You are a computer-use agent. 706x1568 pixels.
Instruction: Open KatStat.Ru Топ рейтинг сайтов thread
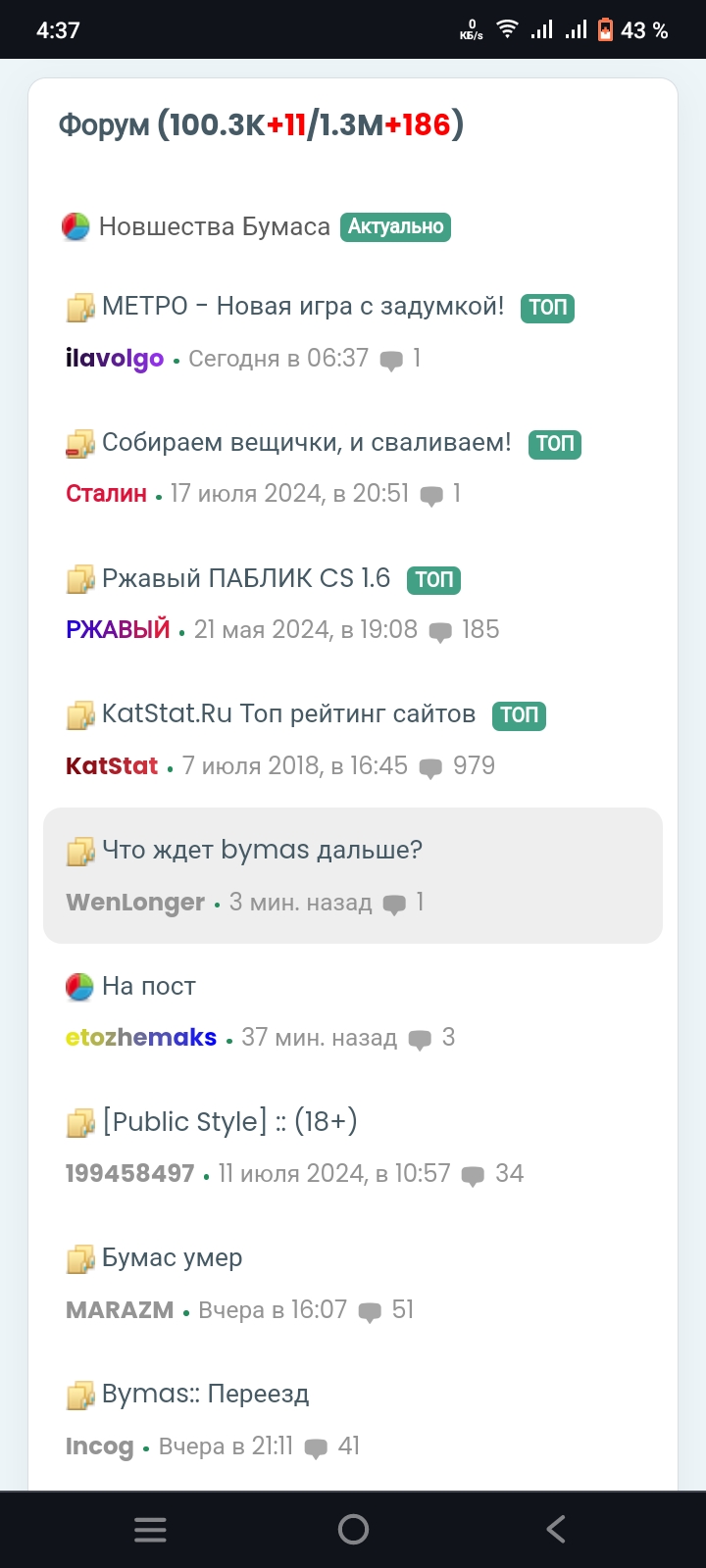pyautogui.click(x=288, y=714)
